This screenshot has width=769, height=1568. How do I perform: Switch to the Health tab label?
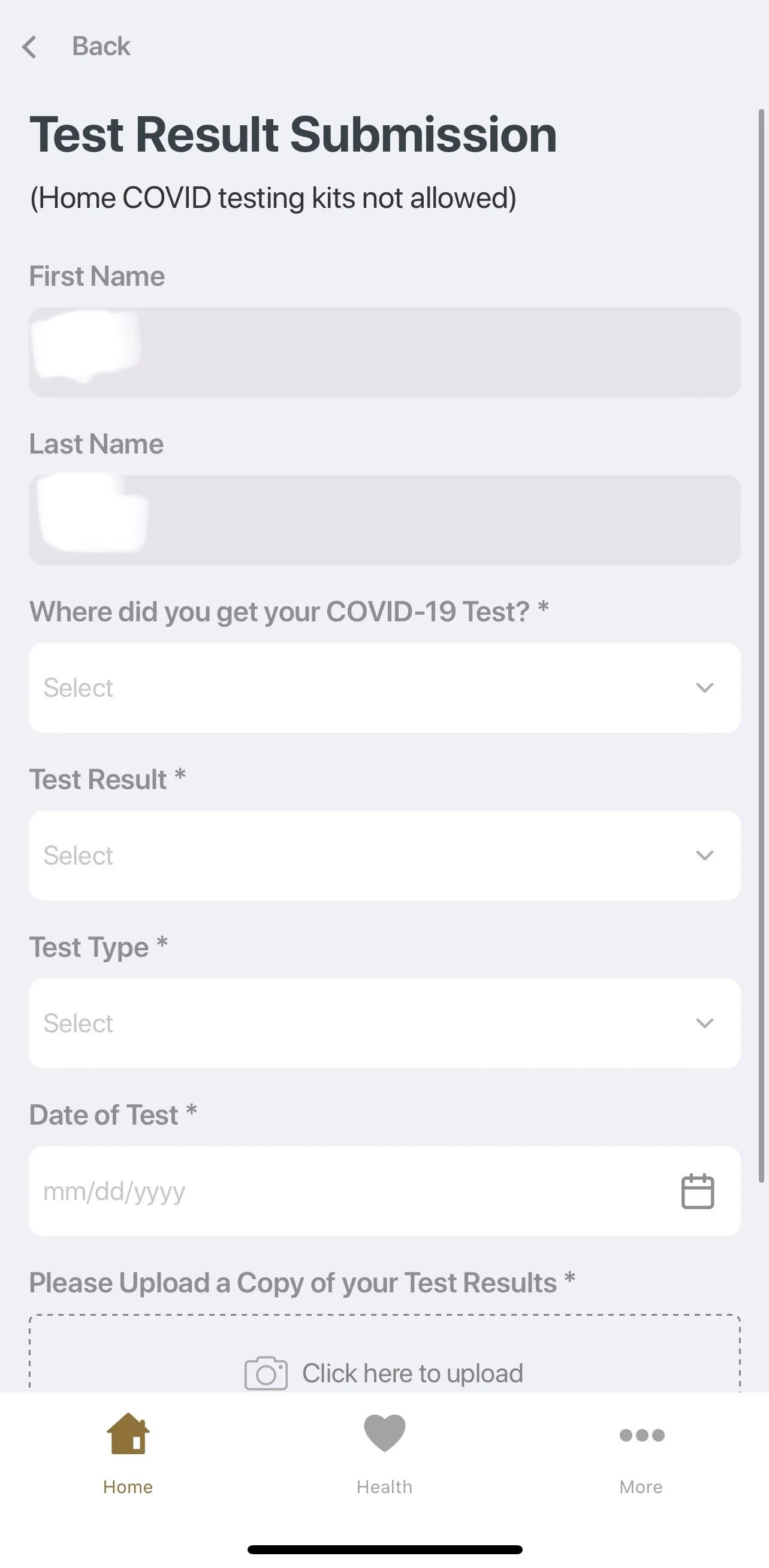[384, 1487]
